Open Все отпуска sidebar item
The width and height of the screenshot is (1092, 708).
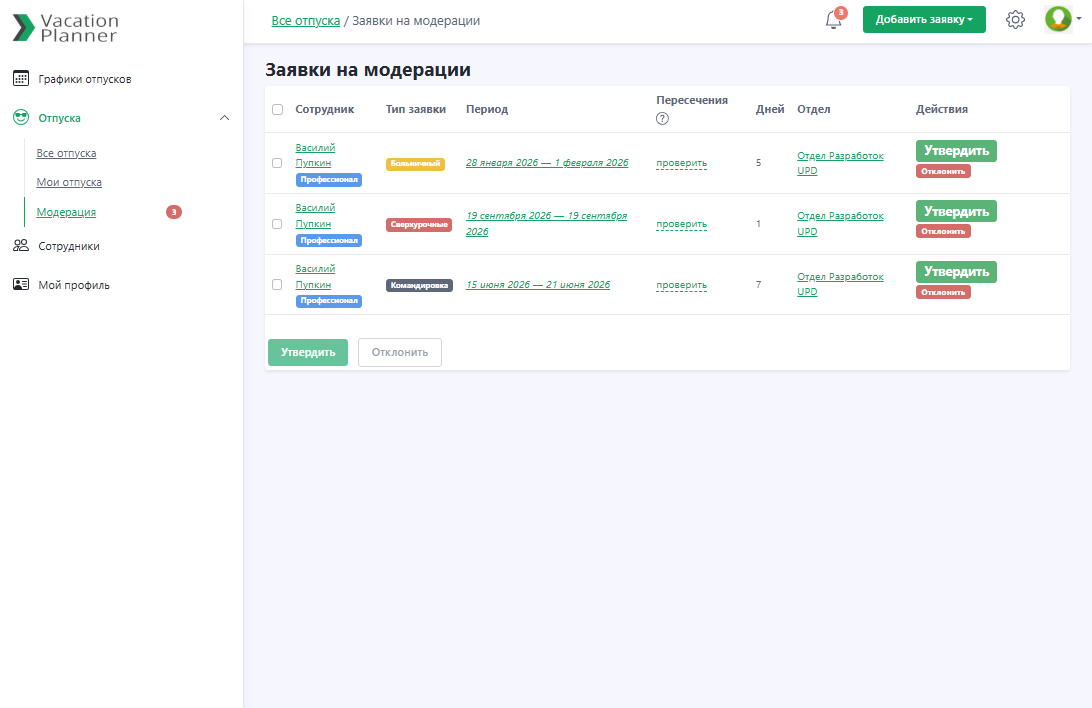pyautogui.click(x=66, y=153)
